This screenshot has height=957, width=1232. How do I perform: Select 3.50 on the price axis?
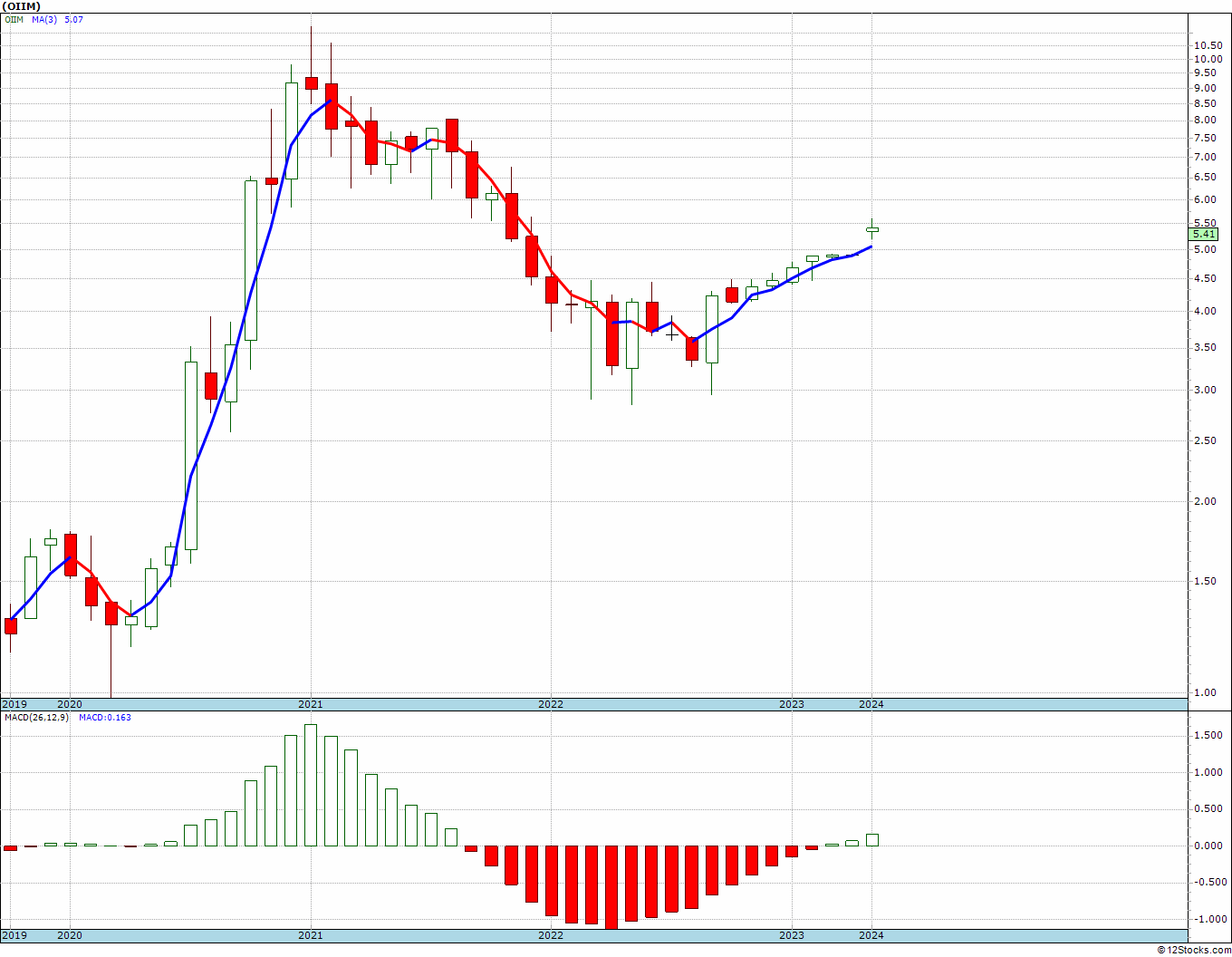(1204, 347)
